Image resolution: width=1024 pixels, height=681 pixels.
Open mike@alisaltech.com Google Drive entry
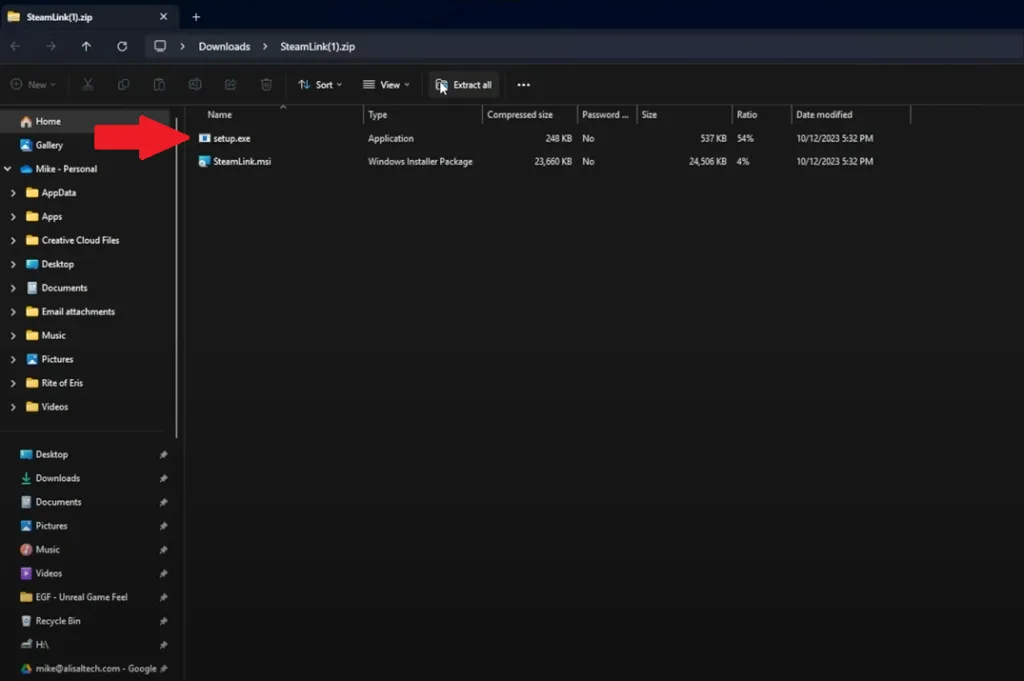click(x=96, y=669)
